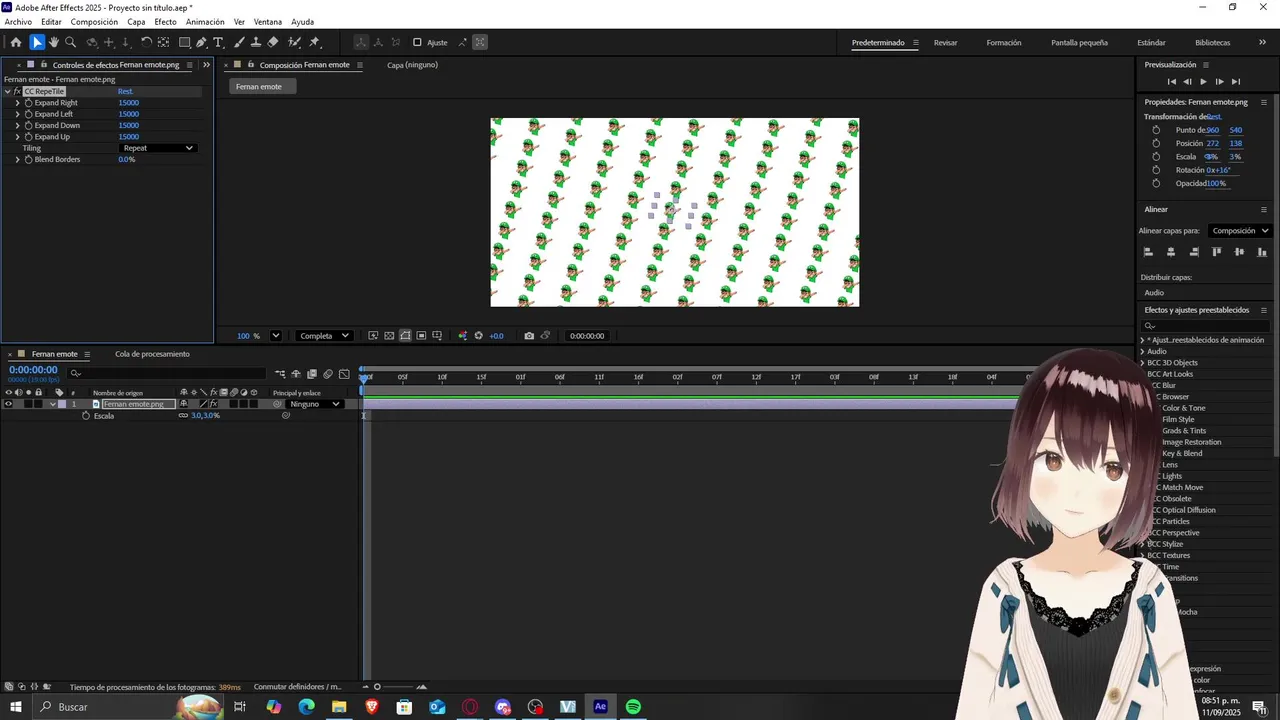Select the Puppet Pin tool
Screen dimensions: 1280x720
tap(314, 42)
